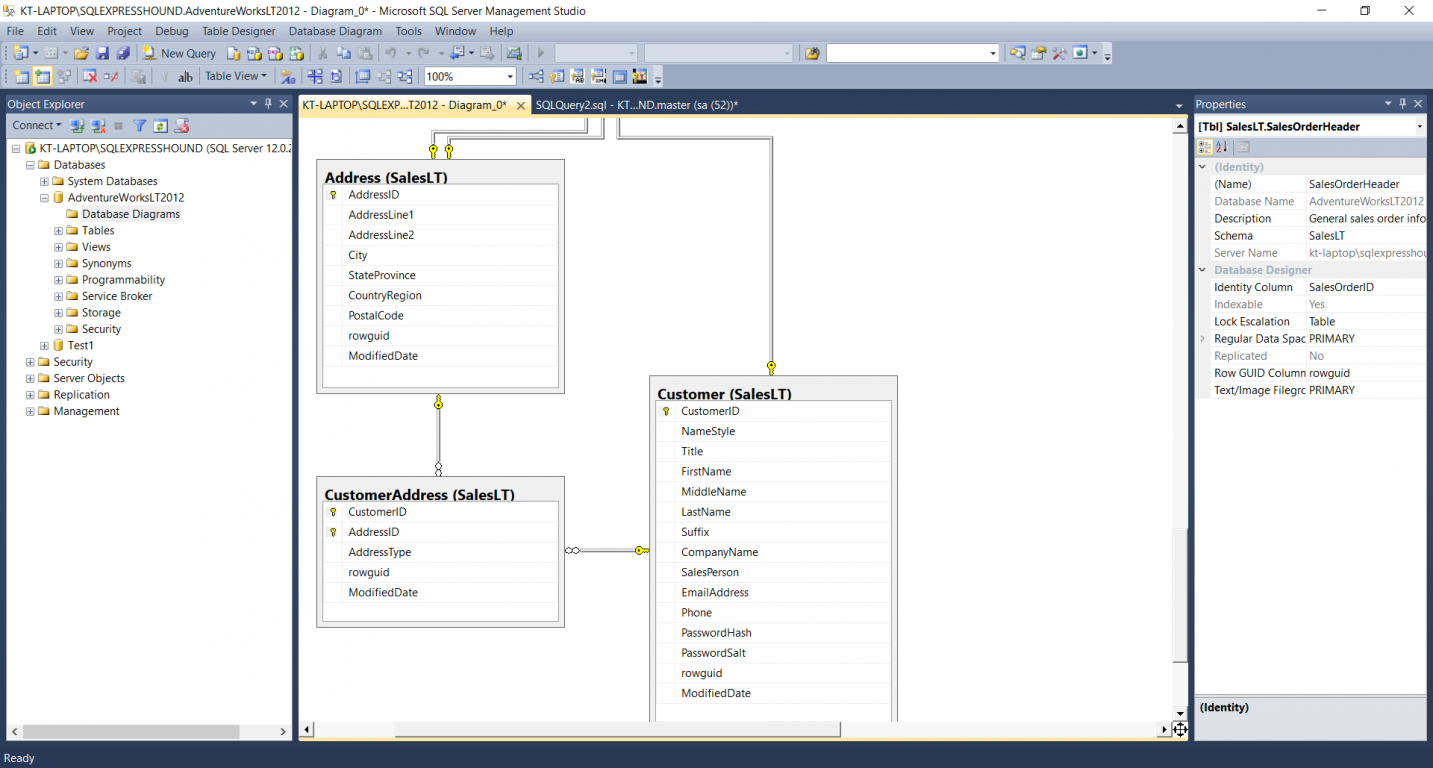Pin the Properties panel
Screen dimensions: 1433x768
[x=1403, y=104]
